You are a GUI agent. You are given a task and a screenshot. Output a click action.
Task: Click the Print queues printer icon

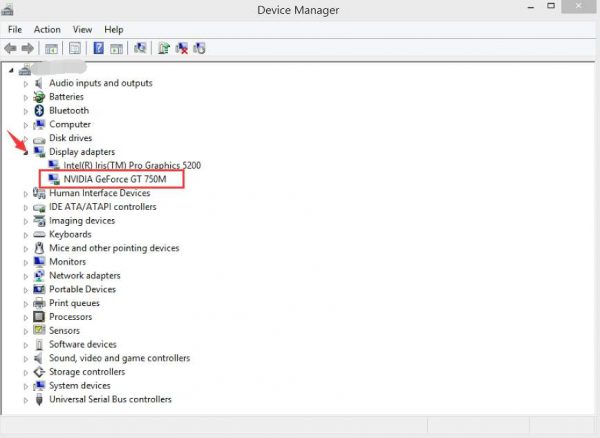[x=39, y=303]
